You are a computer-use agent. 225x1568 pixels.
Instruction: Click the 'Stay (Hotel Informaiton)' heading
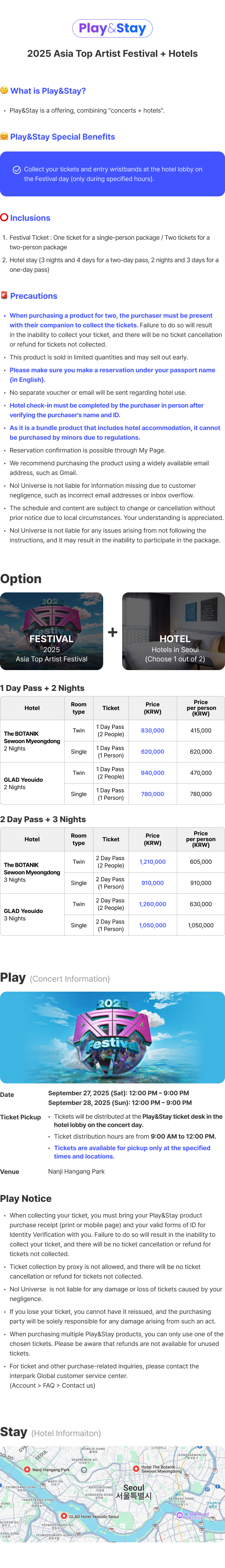(50, 1432)
